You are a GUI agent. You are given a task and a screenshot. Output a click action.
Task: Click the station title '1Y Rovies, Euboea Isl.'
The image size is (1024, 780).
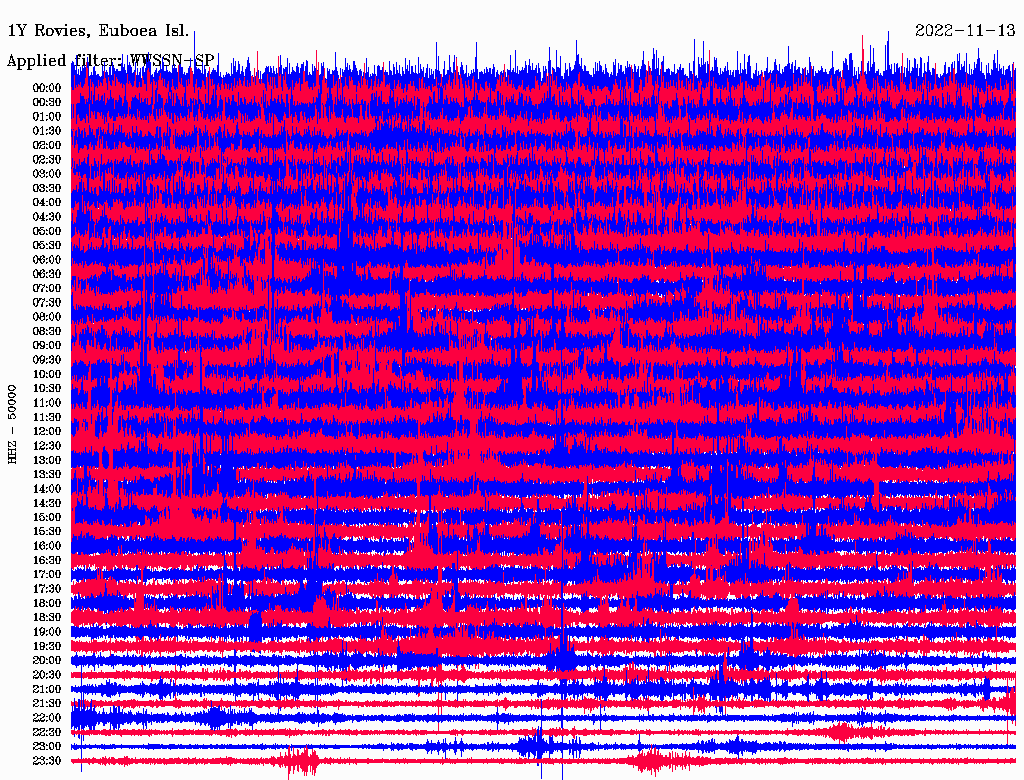98,31
